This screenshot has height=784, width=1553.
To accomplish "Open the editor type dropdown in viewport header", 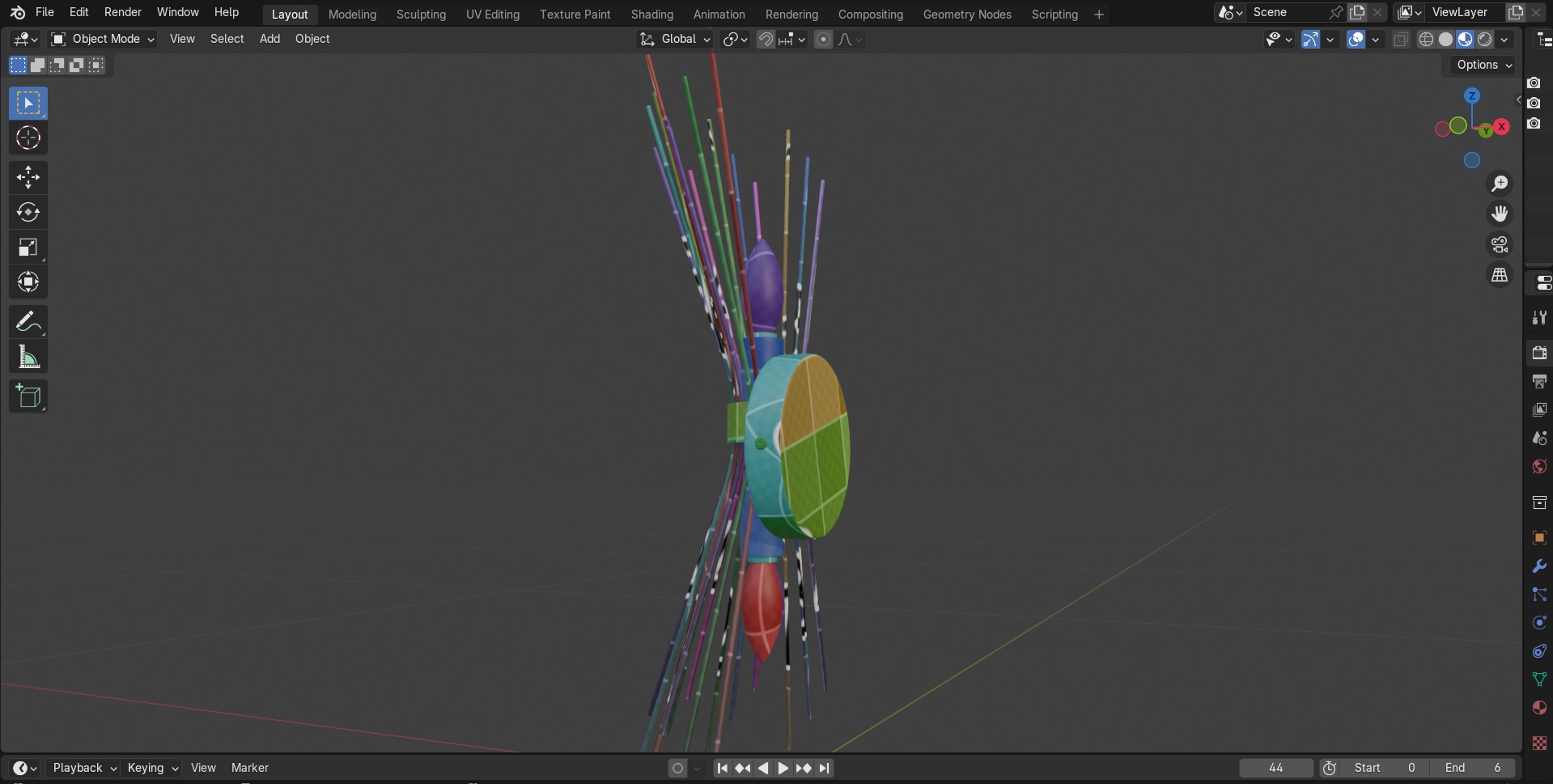I will click(x=25, y=39).
